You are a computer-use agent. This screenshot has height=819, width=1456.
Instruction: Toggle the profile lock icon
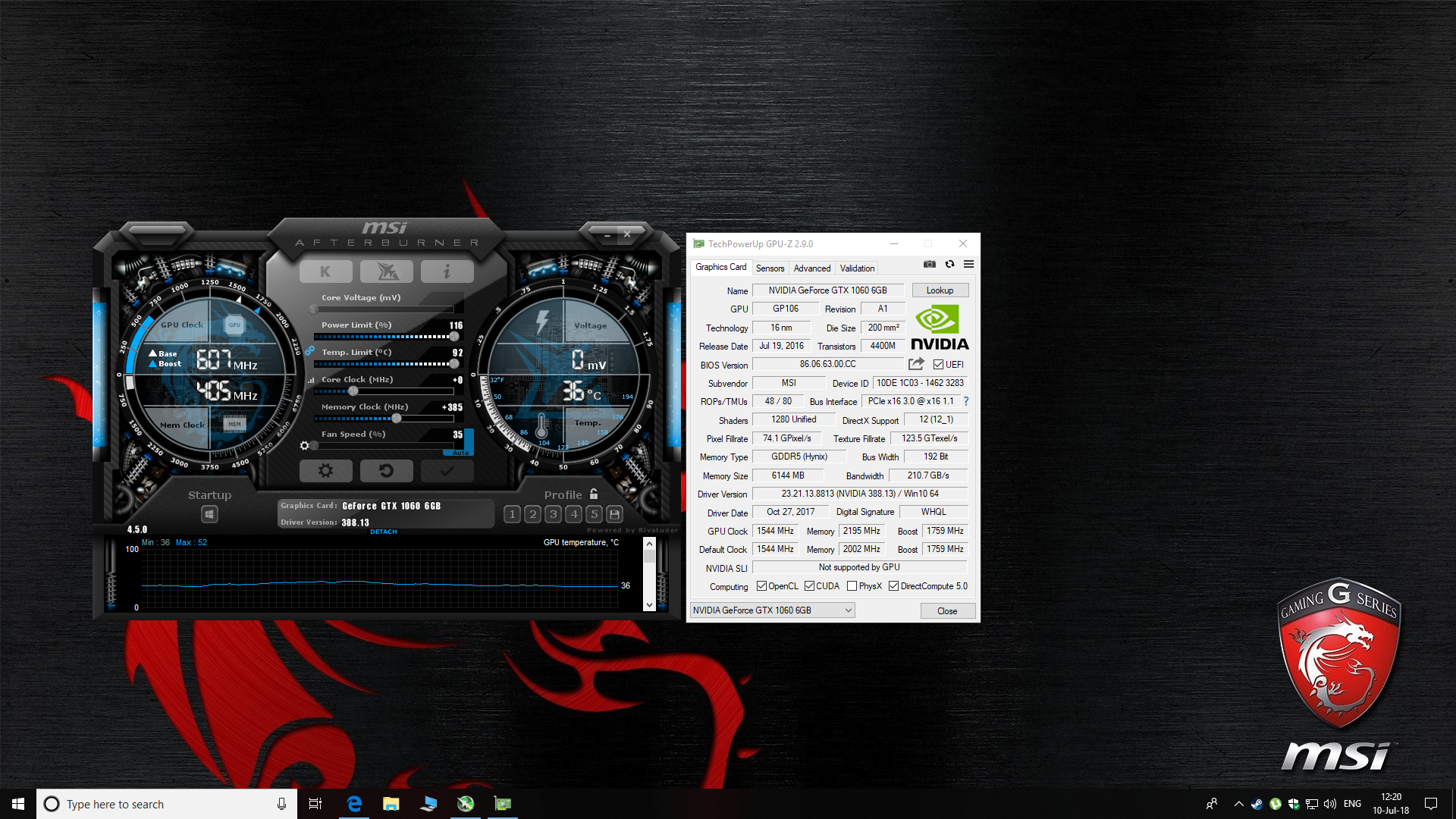(x=594, y=494)
